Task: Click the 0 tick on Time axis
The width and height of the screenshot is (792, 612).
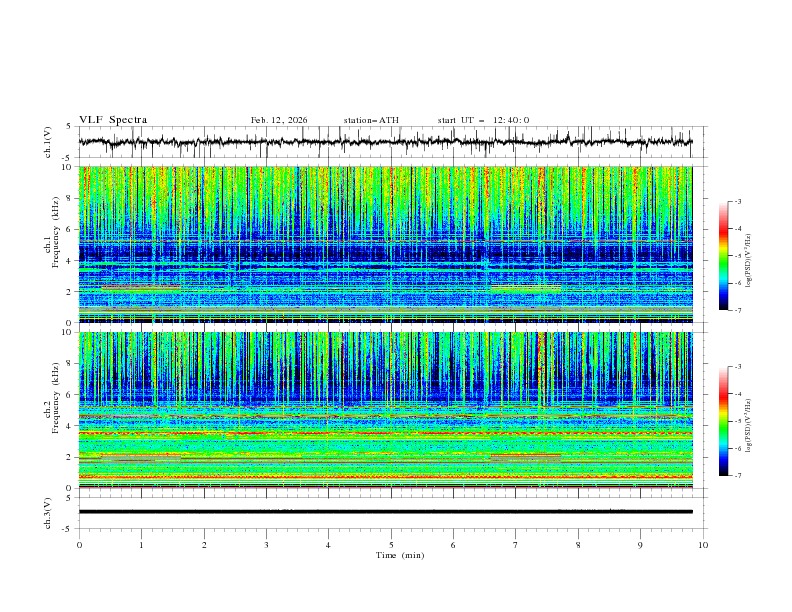Action: point(79,545)
